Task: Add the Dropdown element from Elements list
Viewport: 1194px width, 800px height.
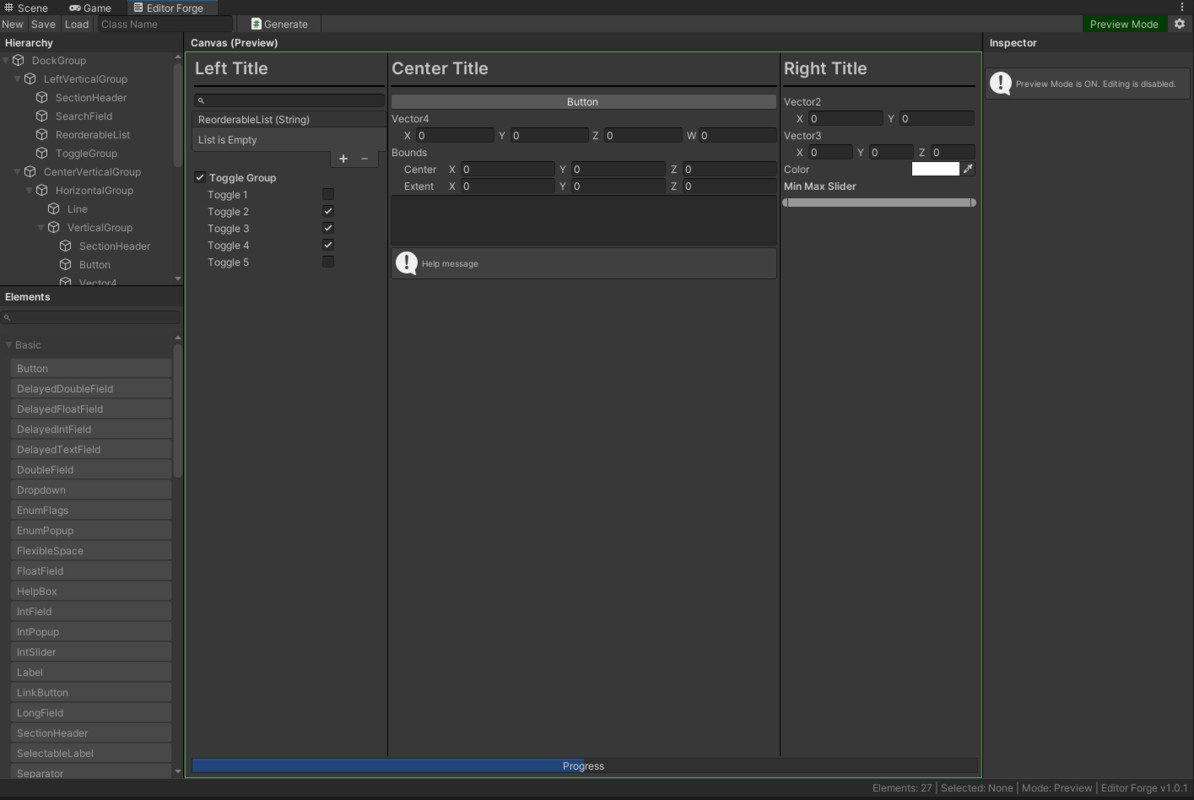Action: 91,489
